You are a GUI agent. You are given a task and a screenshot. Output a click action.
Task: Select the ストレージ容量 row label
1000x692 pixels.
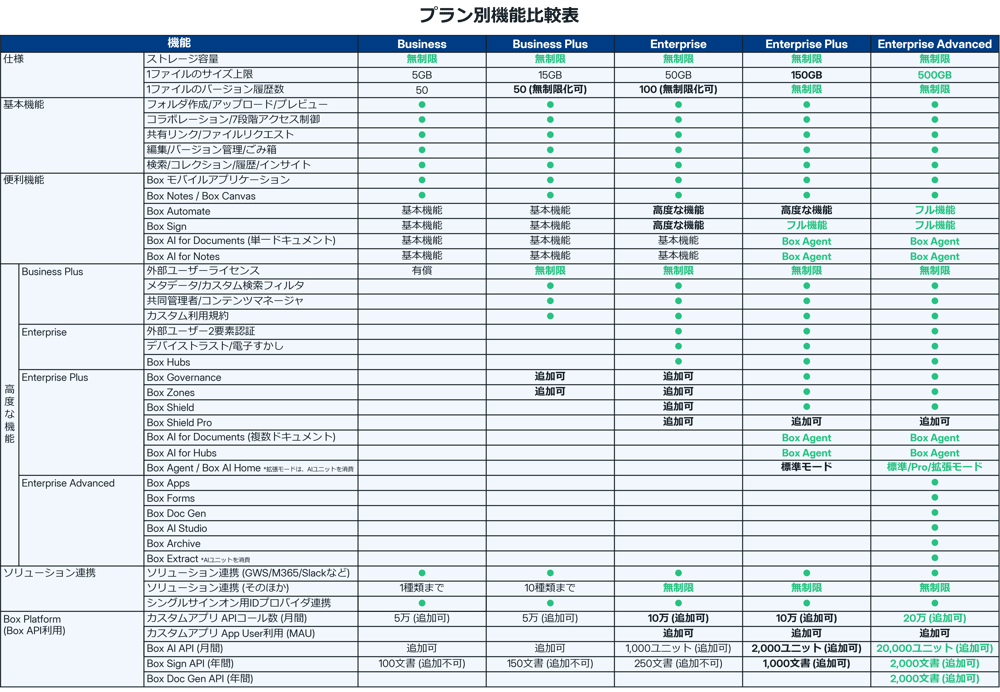pos(182,59)
